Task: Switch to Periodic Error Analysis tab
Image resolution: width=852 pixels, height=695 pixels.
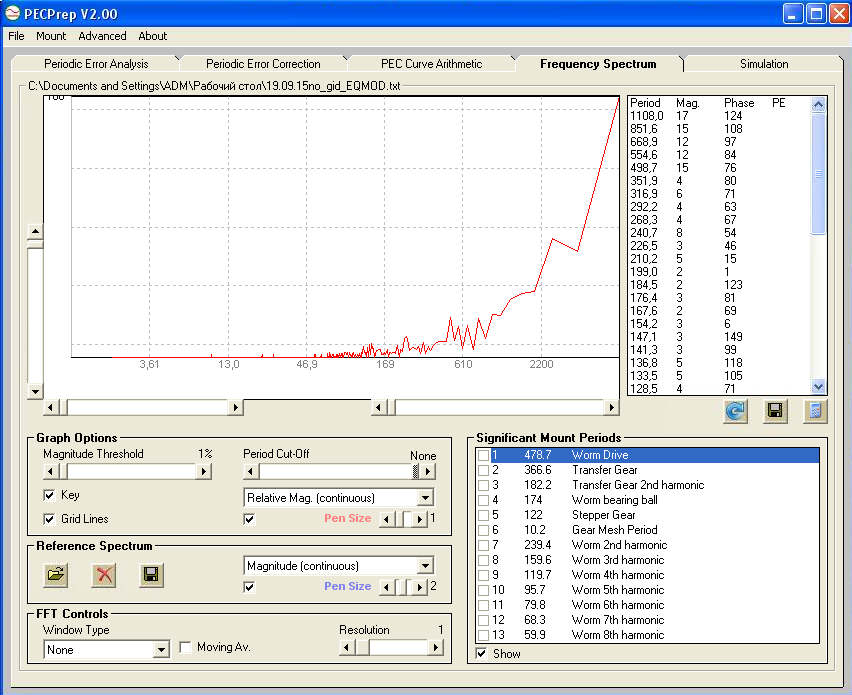Action: click(x=96, y=64)
